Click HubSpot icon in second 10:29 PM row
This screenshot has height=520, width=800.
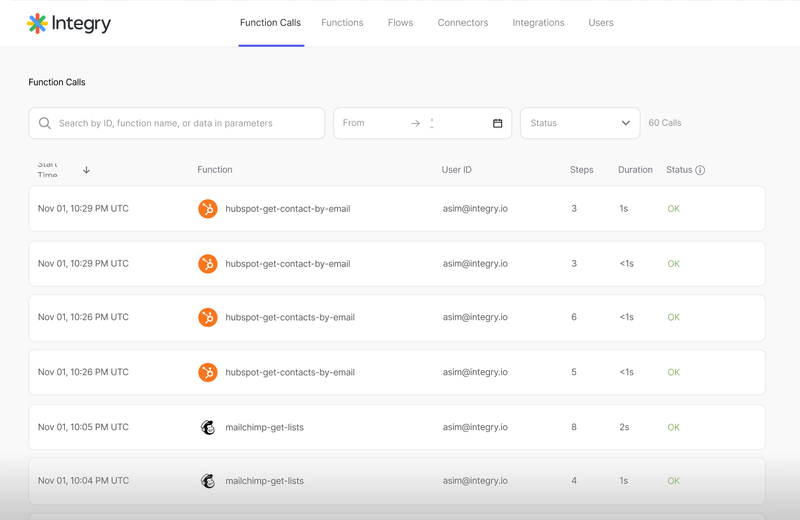208,264
